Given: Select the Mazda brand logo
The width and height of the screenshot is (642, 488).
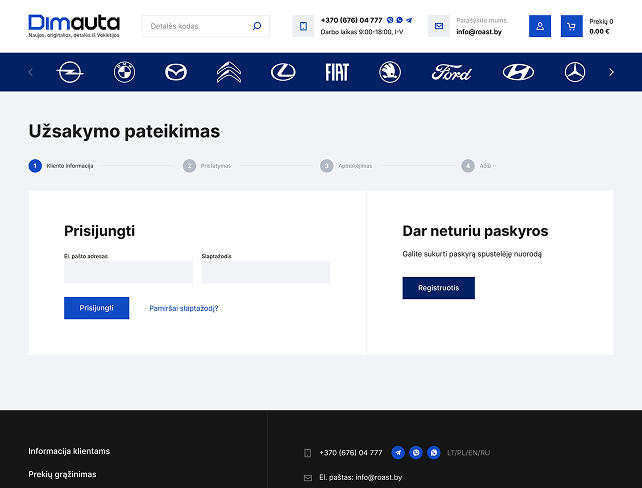Looking at the screenshot, I should click(x=176, y=72).
